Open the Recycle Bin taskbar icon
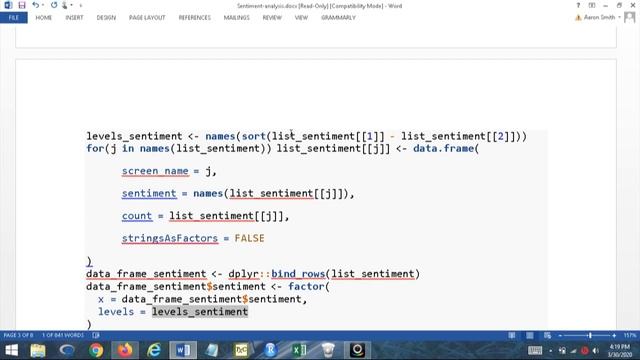 (x=328, y=350)
